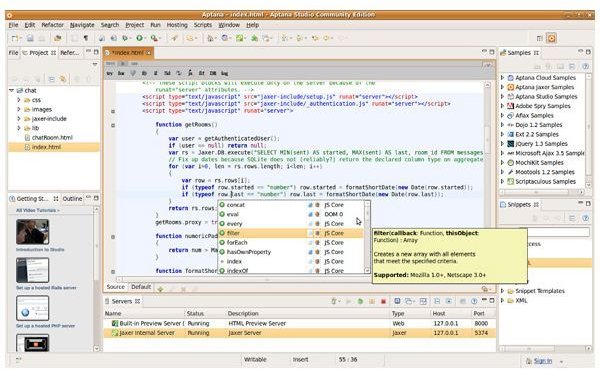Collapse the chat project tree
The height and width of the screenshot is (370, 600).
[x=11, y=91]
